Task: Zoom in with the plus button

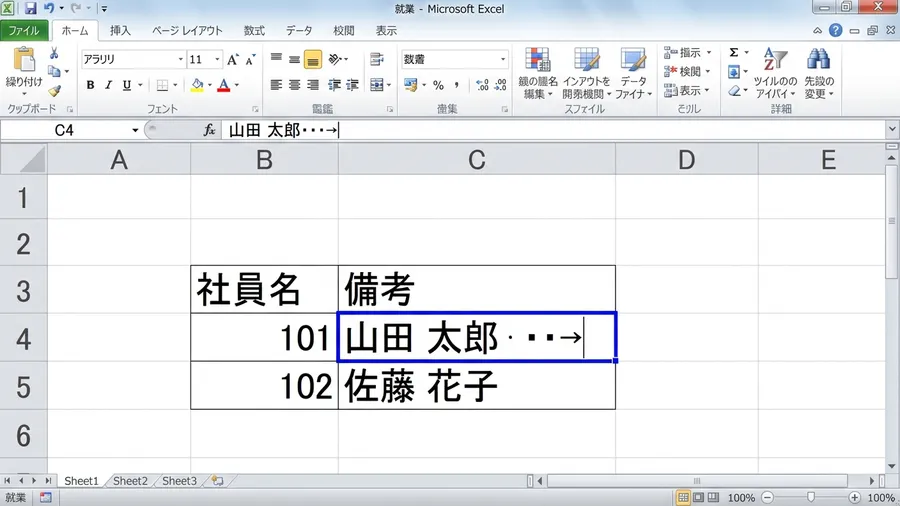Action: [855, 497]
